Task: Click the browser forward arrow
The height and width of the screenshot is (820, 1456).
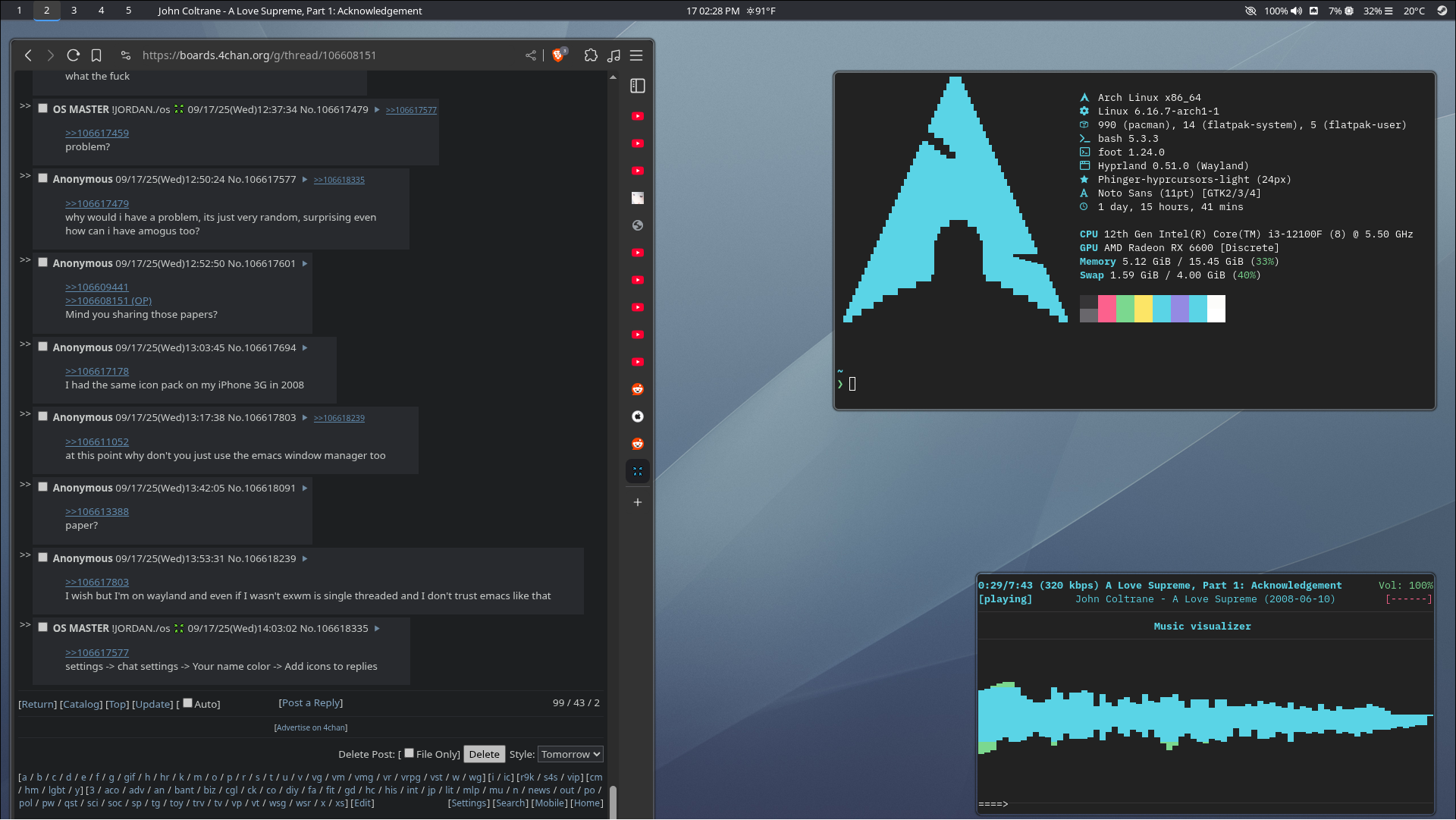Action: point(50,55)
